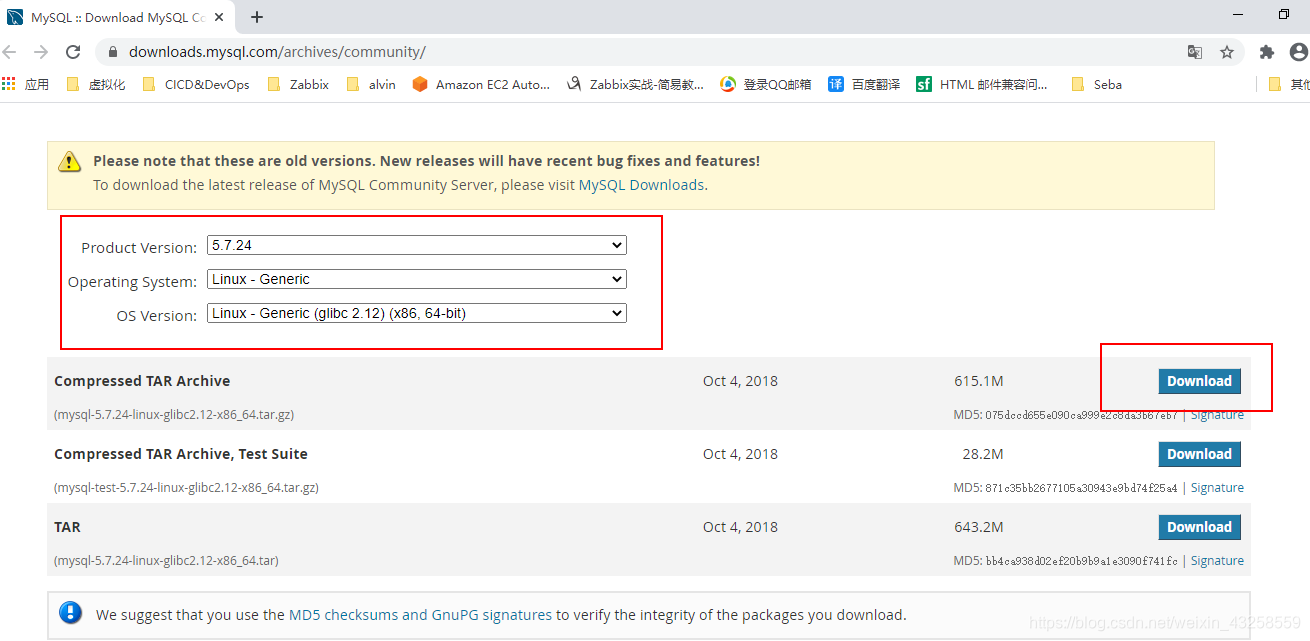
Task: Open the Amazon EC2 Auto bookmark
Action: coord(482,85)
